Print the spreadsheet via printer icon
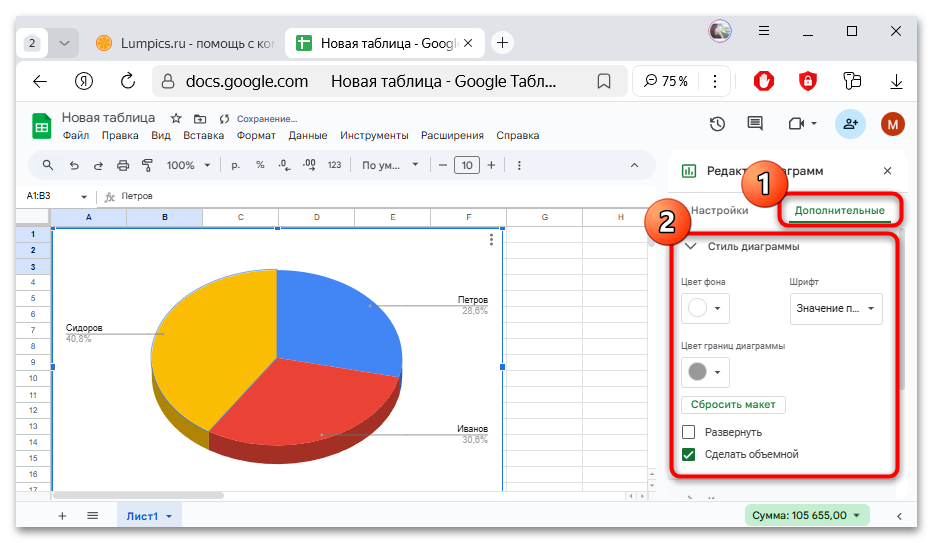 pyautogui.click(x=123, y=165)
